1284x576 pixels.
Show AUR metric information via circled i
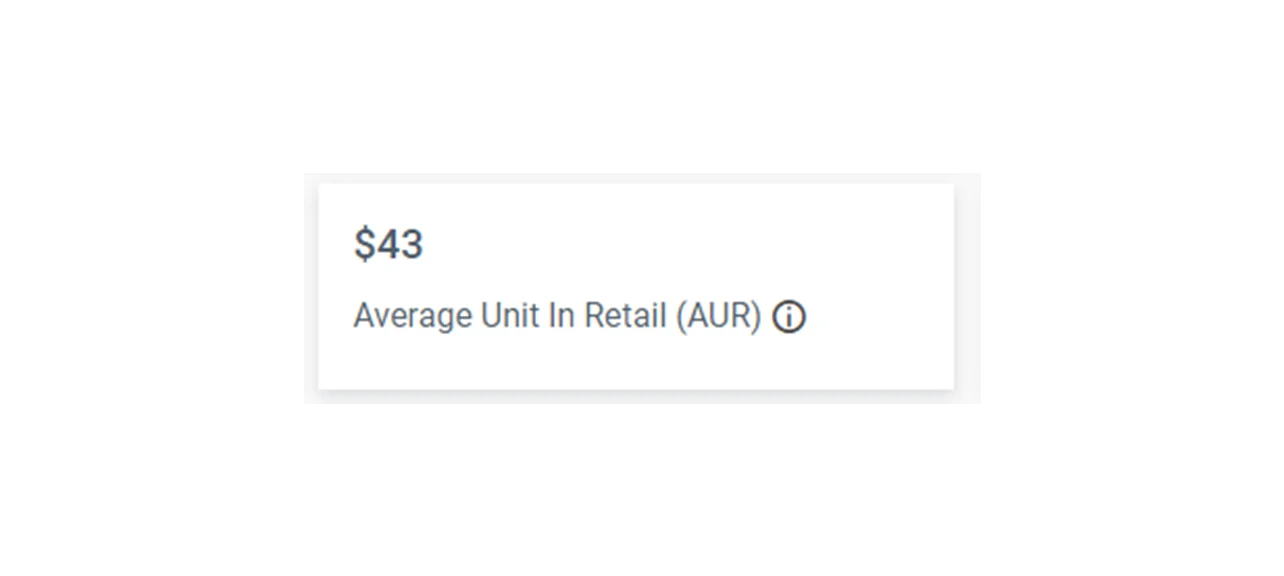(789, 317)
